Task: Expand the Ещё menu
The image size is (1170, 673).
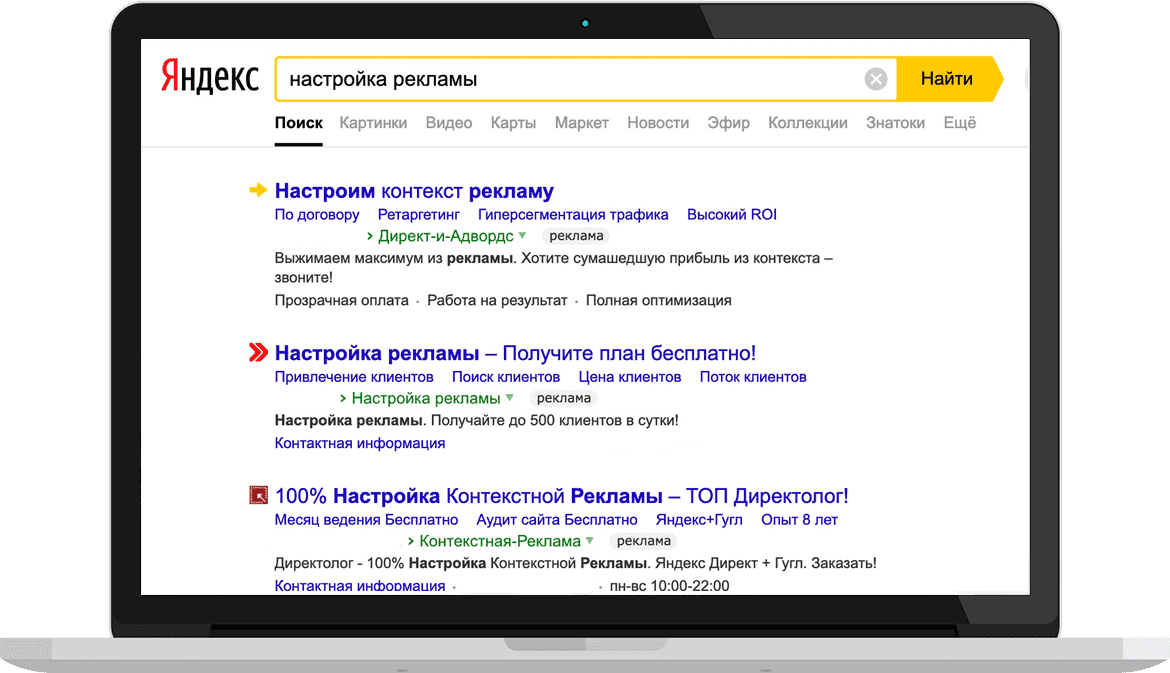Action: pos(960,122)
